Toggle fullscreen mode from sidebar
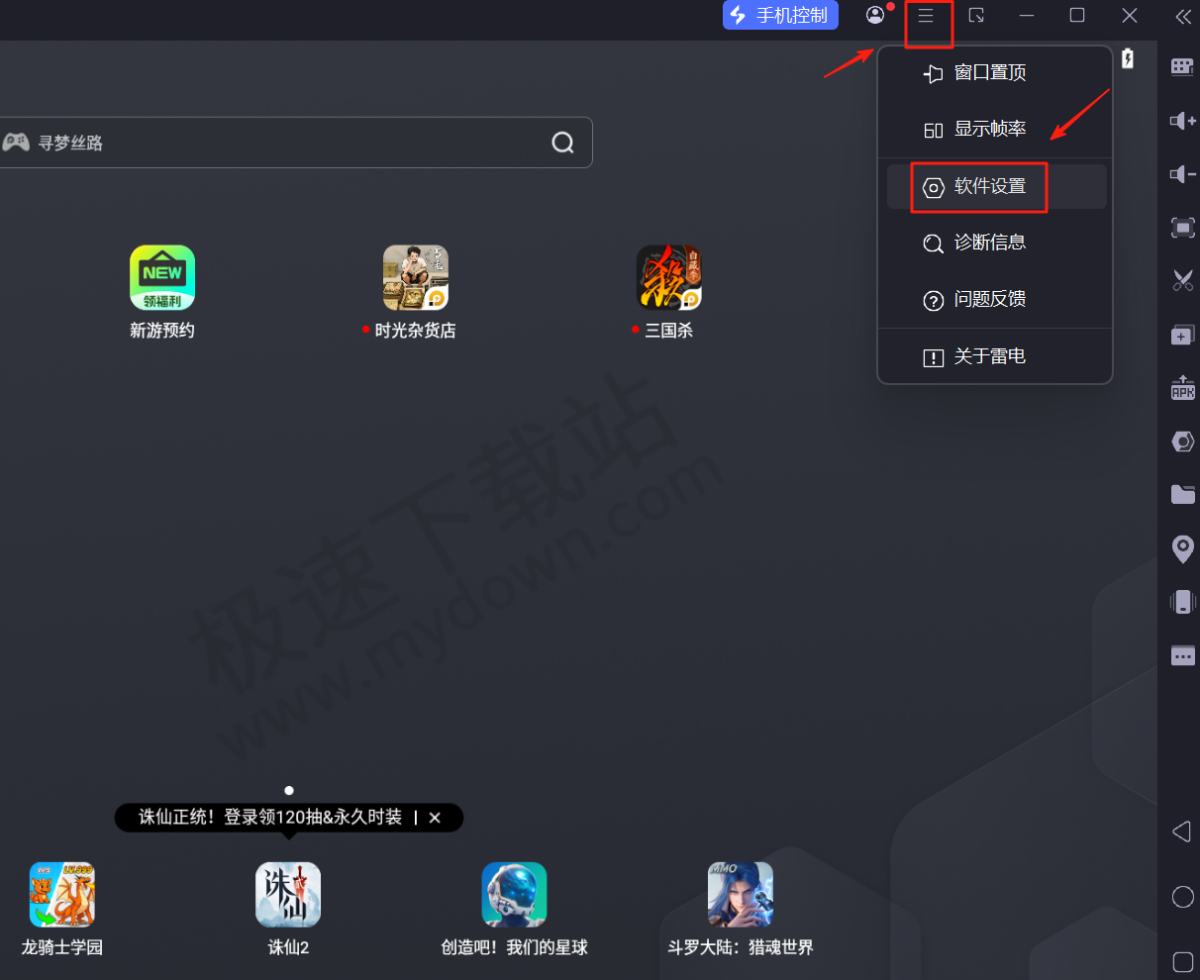Screen dimensions: 1200x980 [x=1182, y=228]
